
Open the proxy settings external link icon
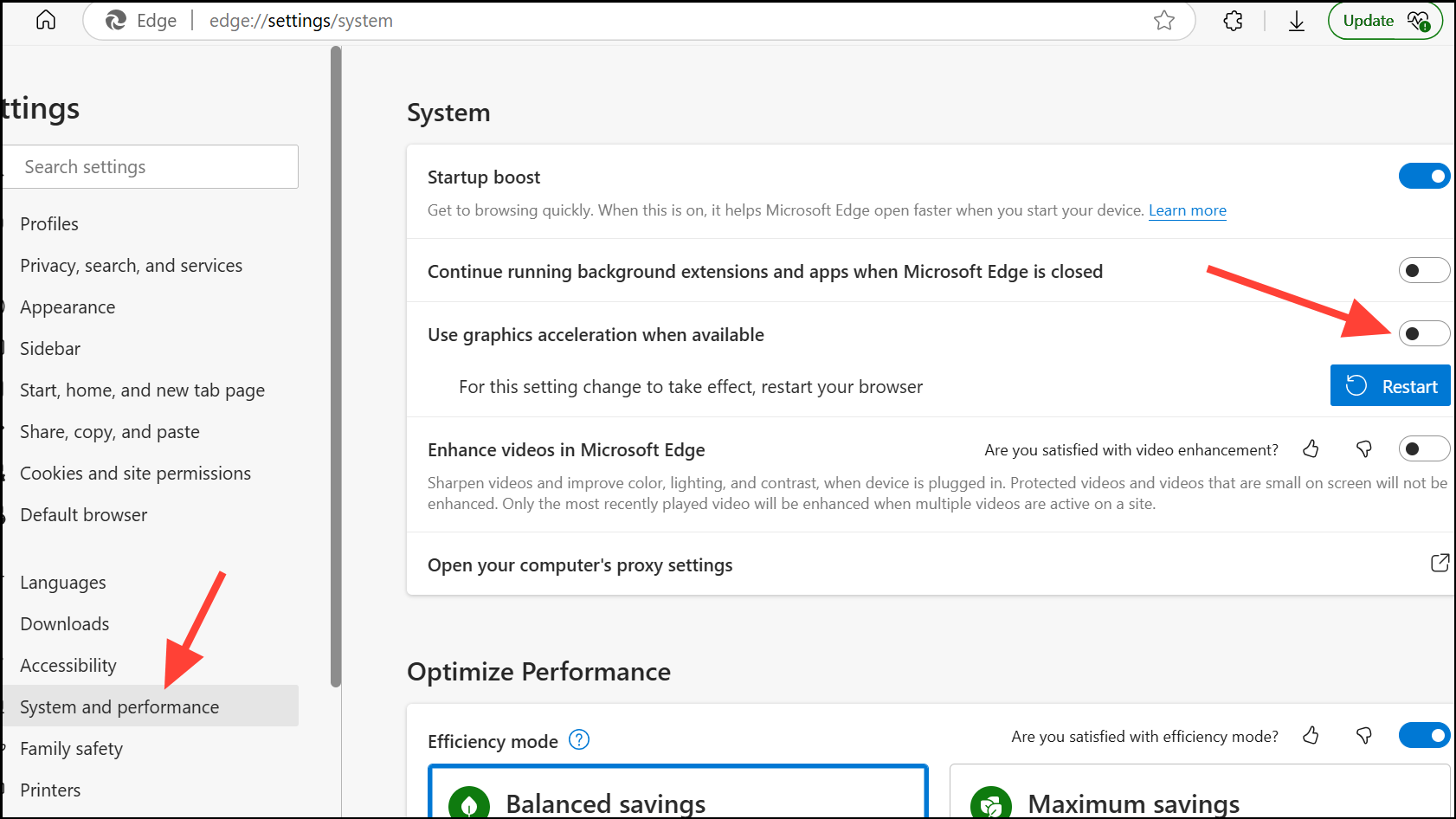pos(1440,564)
